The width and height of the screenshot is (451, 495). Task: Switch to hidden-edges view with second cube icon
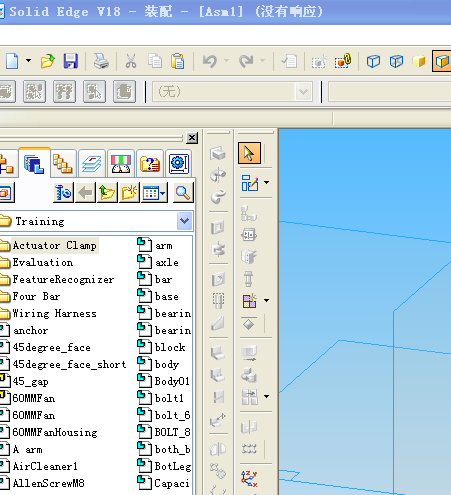coord(396,61)
